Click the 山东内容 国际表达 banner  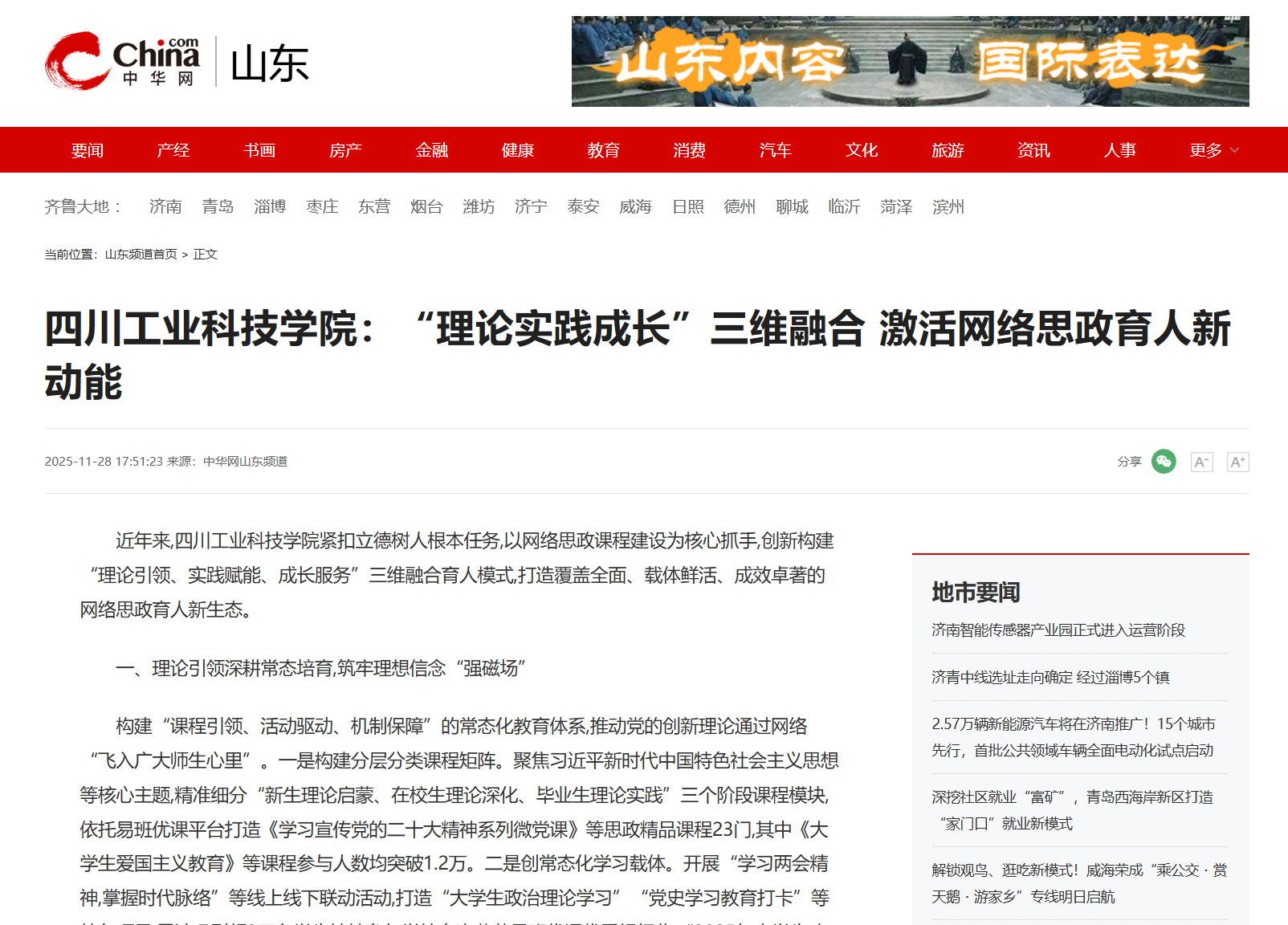pyautogui.click(x=910, y=61)
